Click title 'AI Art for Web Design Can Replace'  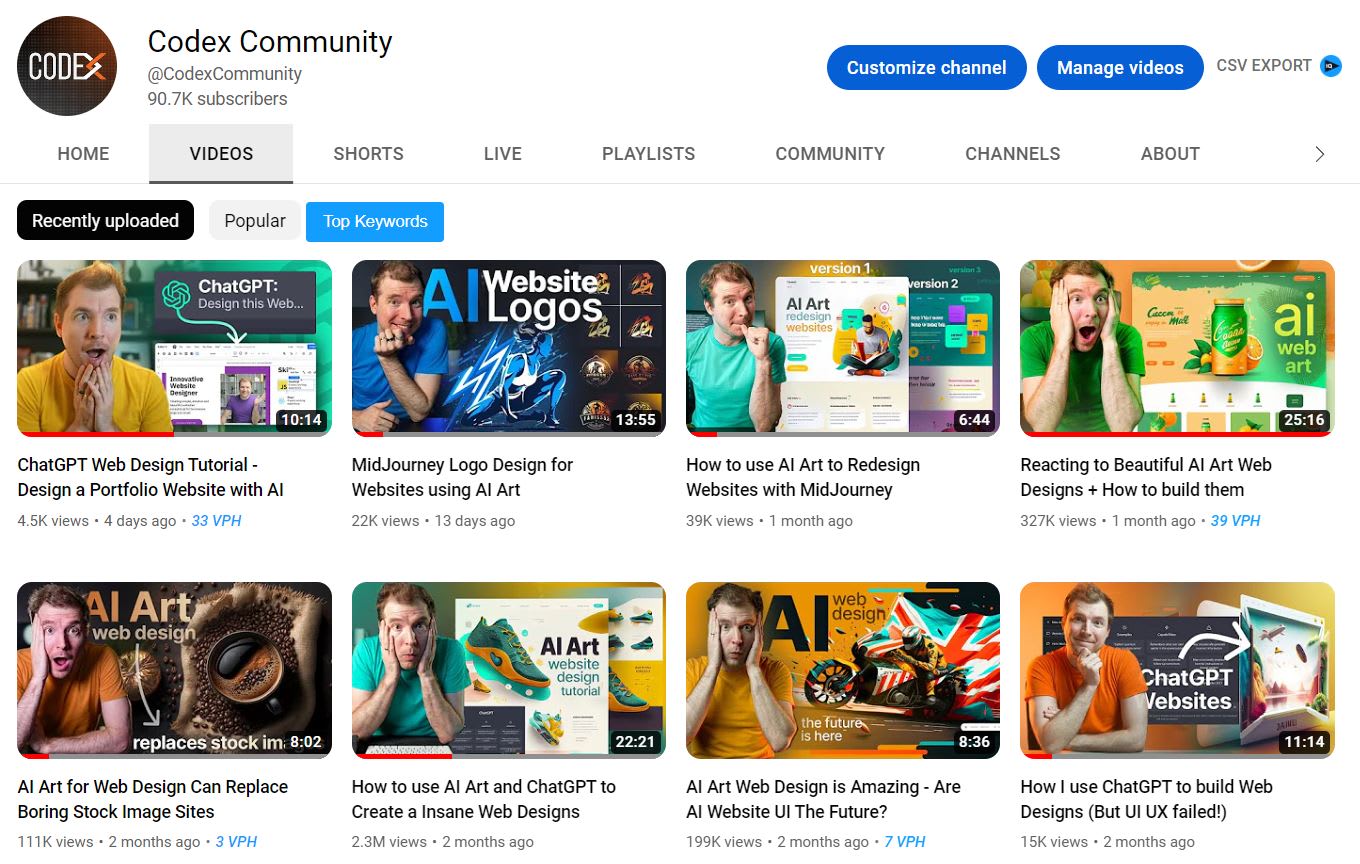153,799
